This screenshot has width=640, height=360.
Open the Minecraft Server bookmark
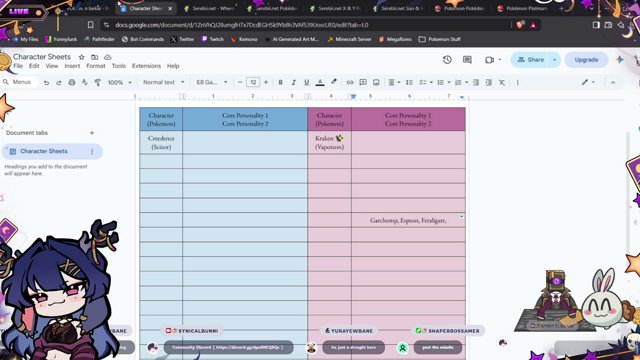349,39
